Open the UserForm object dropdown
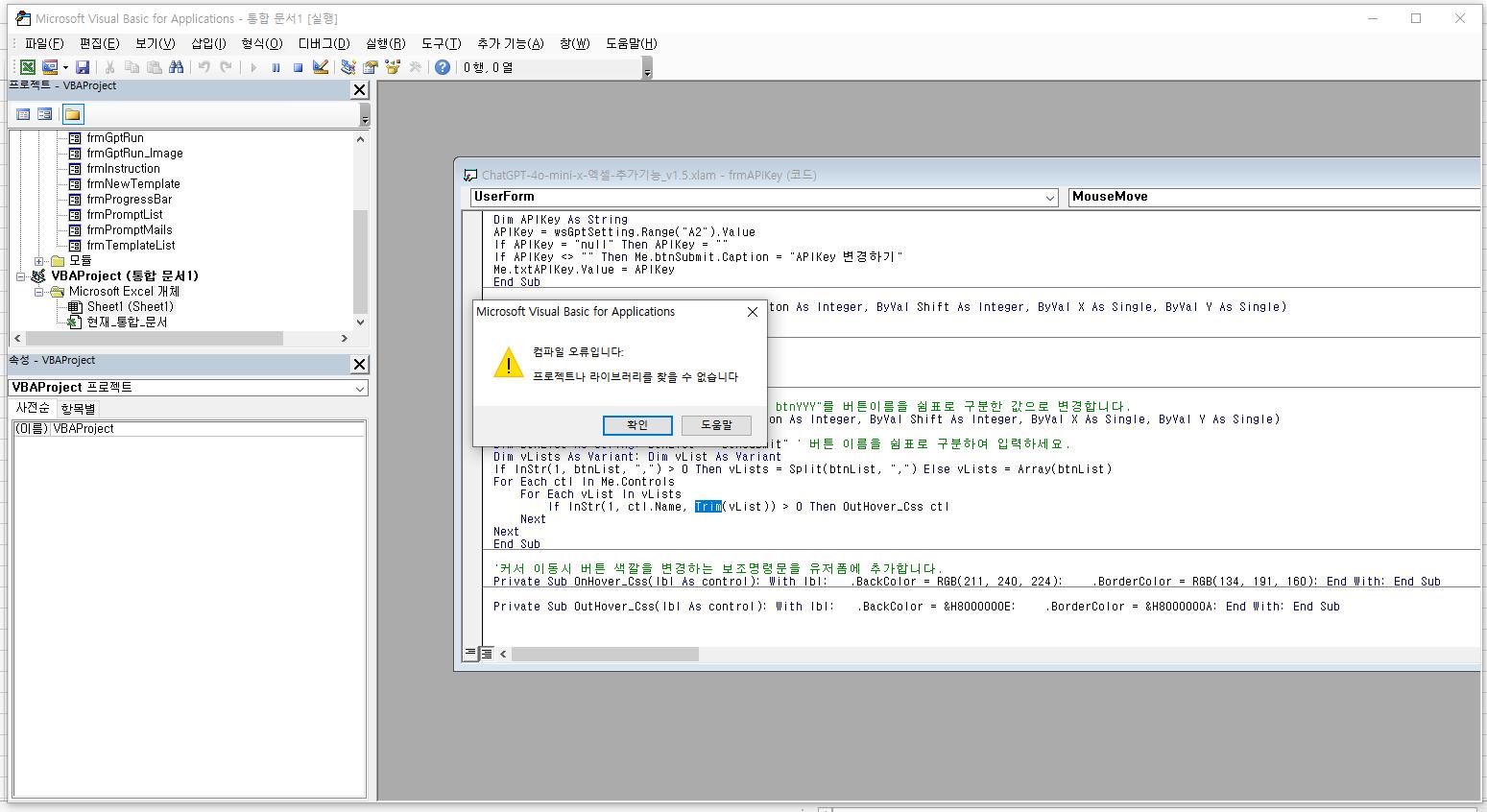Screen dimensions: 1487x812 (1049, 198)
